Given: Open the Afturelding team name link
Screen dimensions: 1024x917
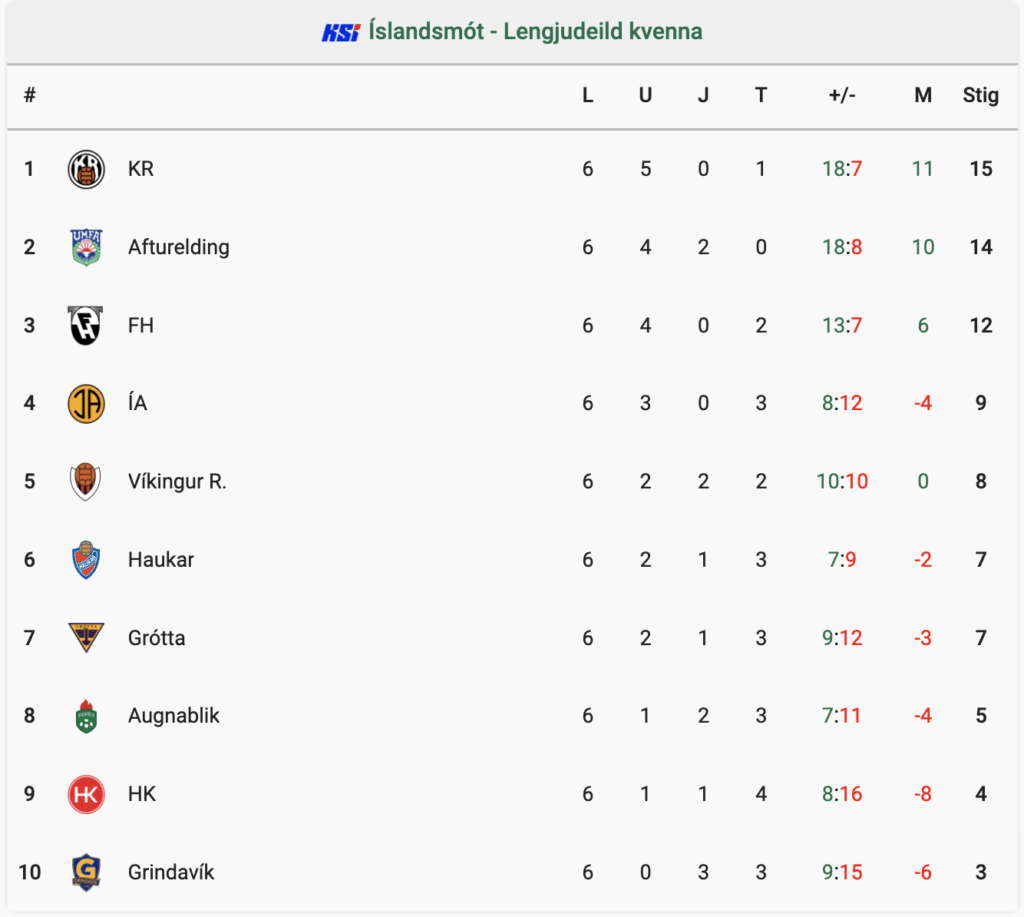Looking at the screenshot, I should [x=178, y=248].
